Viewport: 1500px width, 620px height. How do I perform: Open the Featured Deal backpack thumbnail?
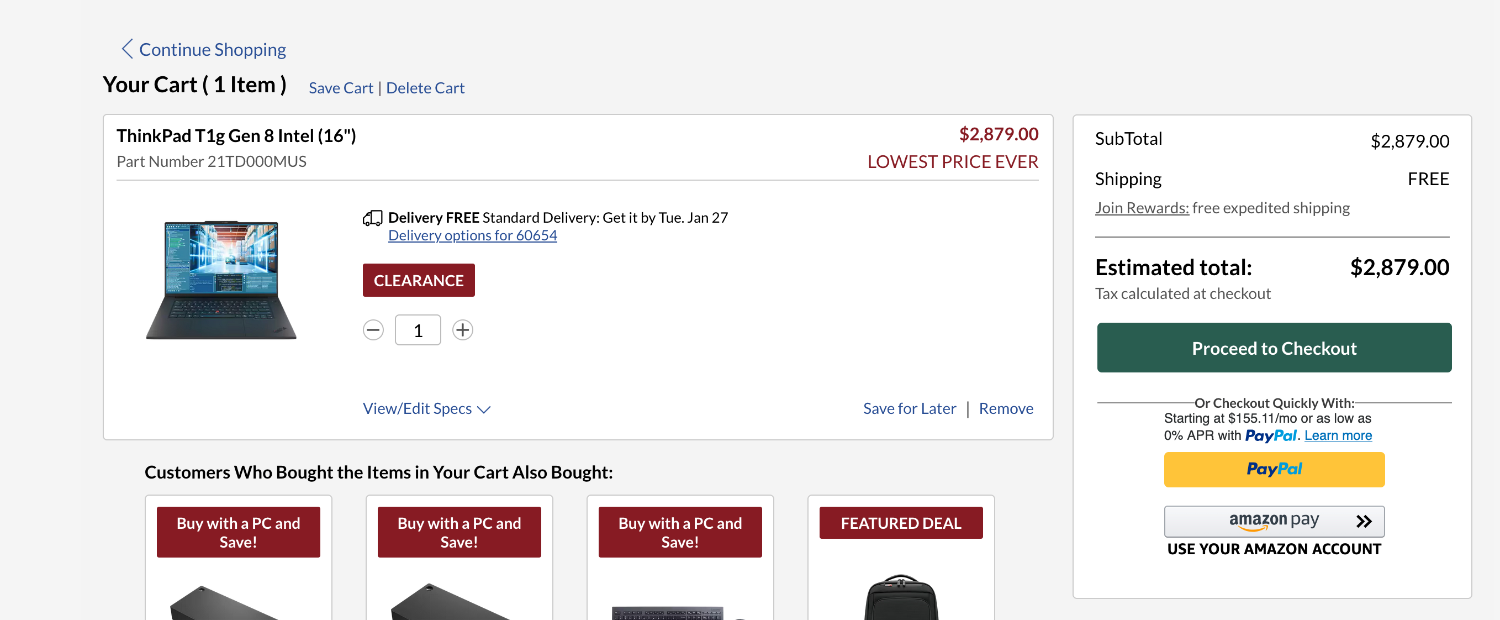pyautogui.click(x=901, y=597)
